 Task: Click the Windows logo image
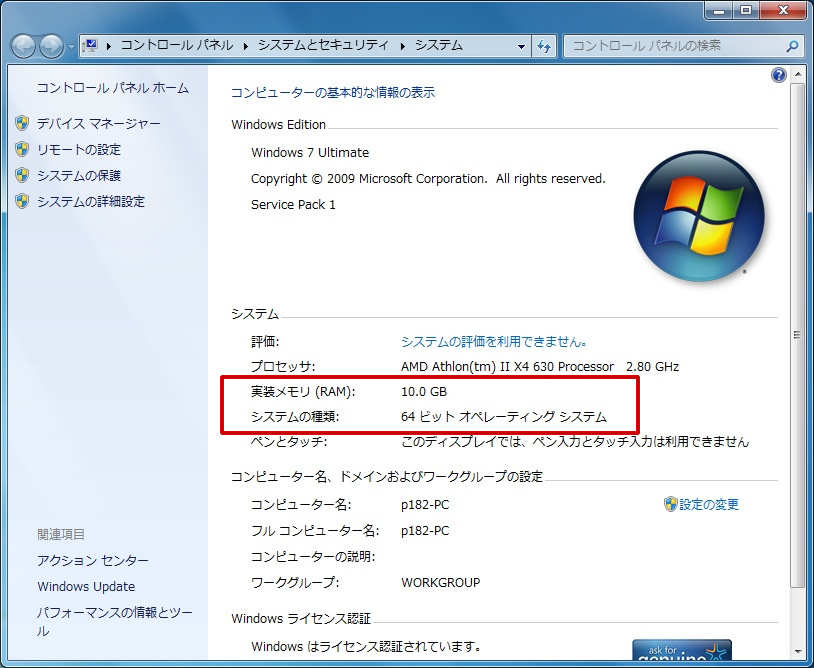[x=699, y=217]
